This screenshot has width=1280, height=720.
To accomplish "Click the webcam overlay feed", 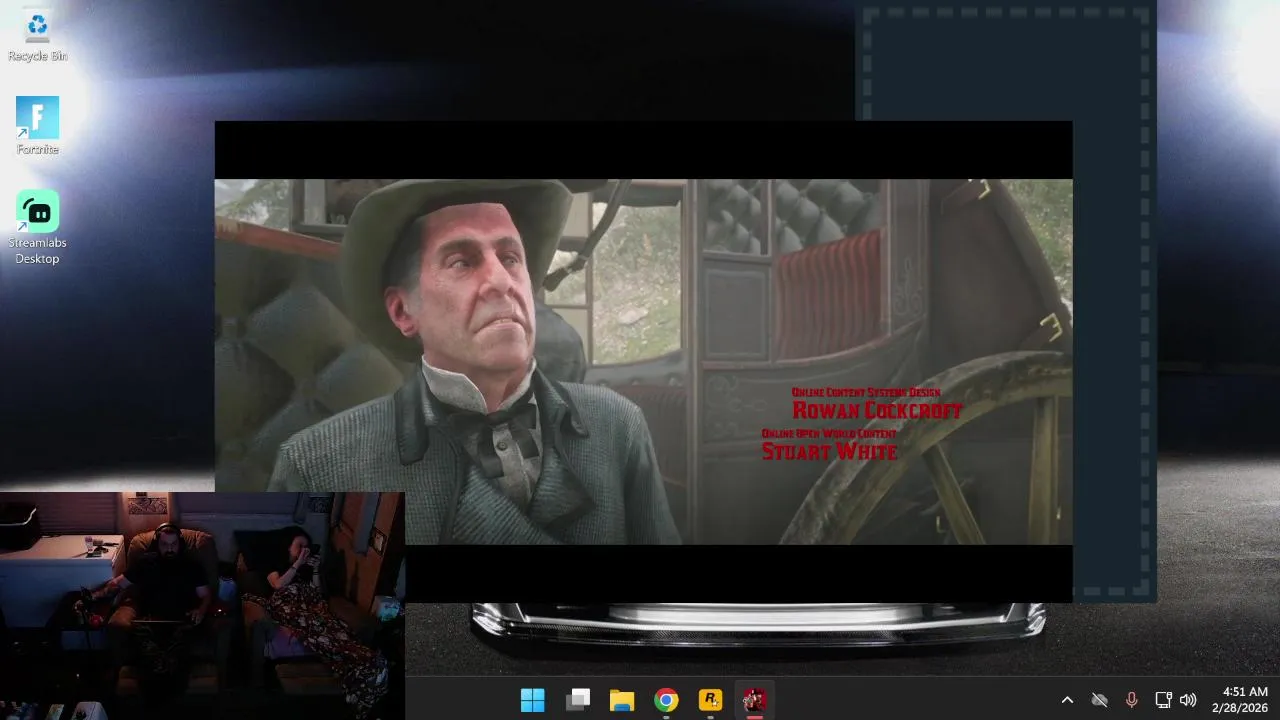I will click(202, 606).
